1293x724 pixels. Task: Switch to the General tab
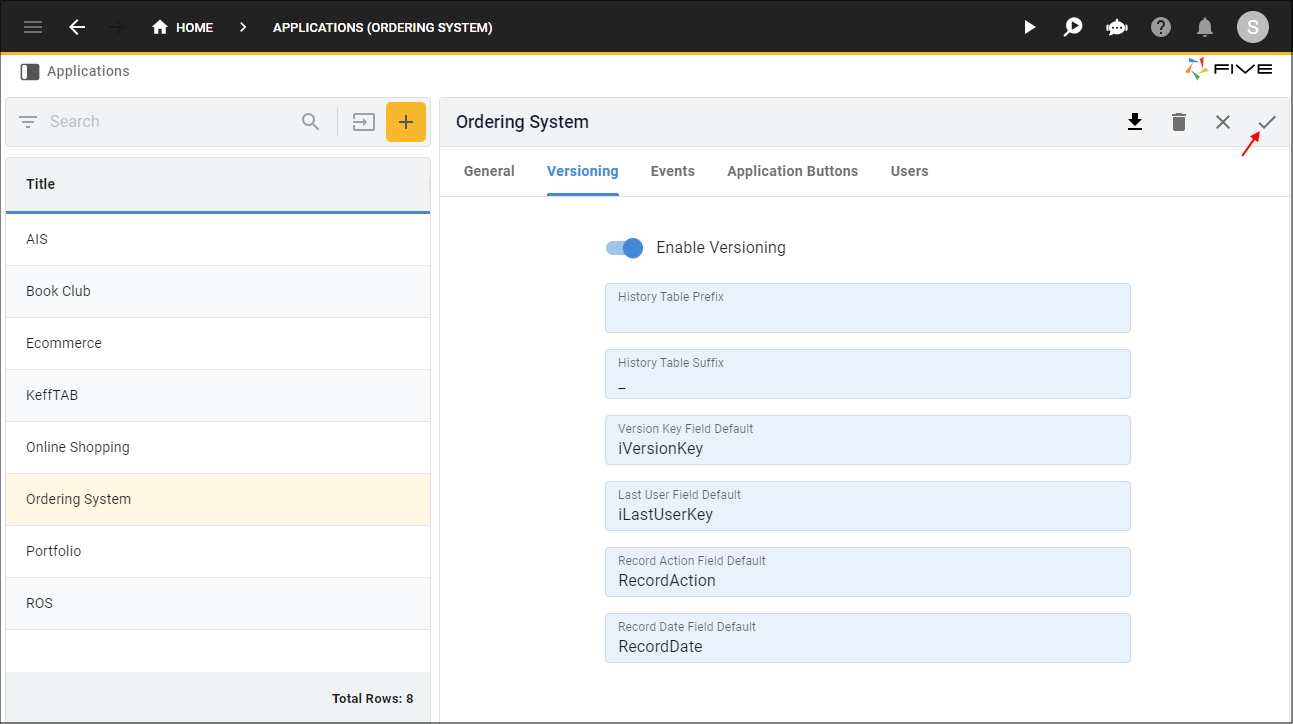click(489, 171)
